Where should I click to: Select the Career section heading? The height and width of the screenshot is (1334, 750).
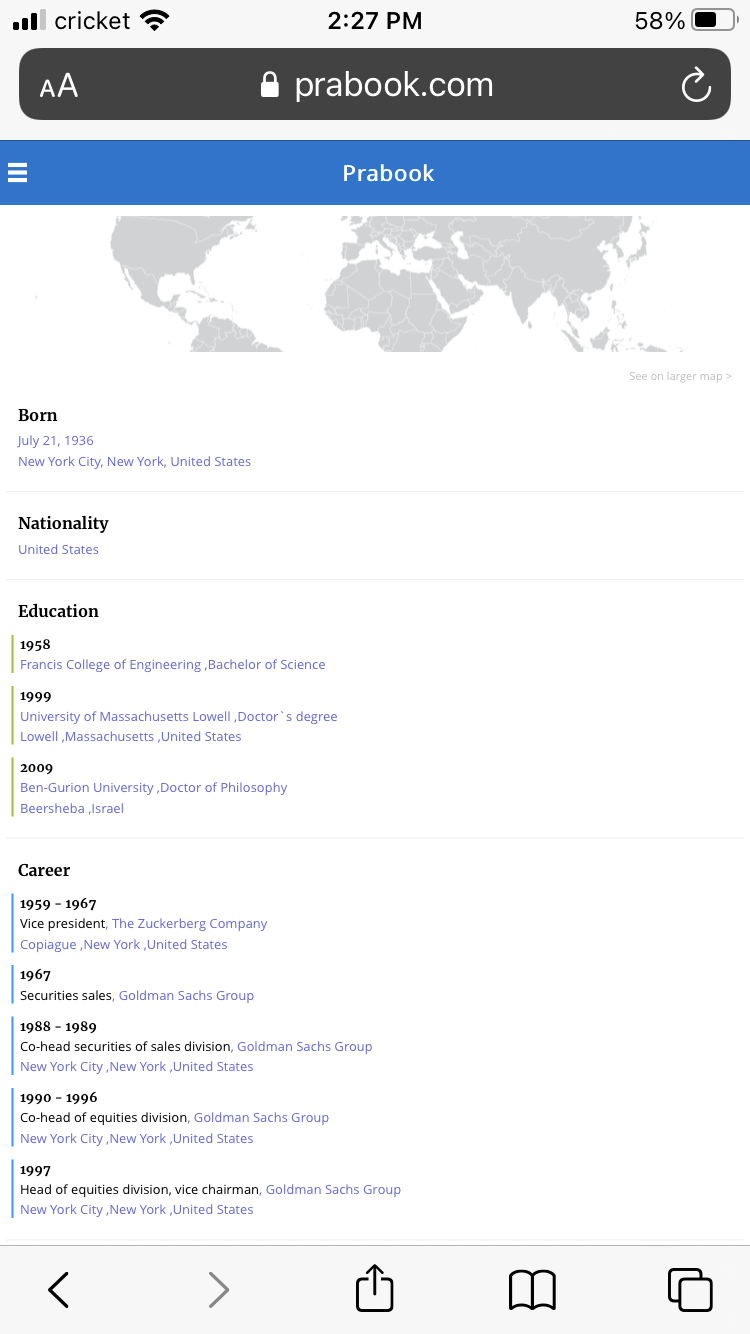[x=44, y=870]
